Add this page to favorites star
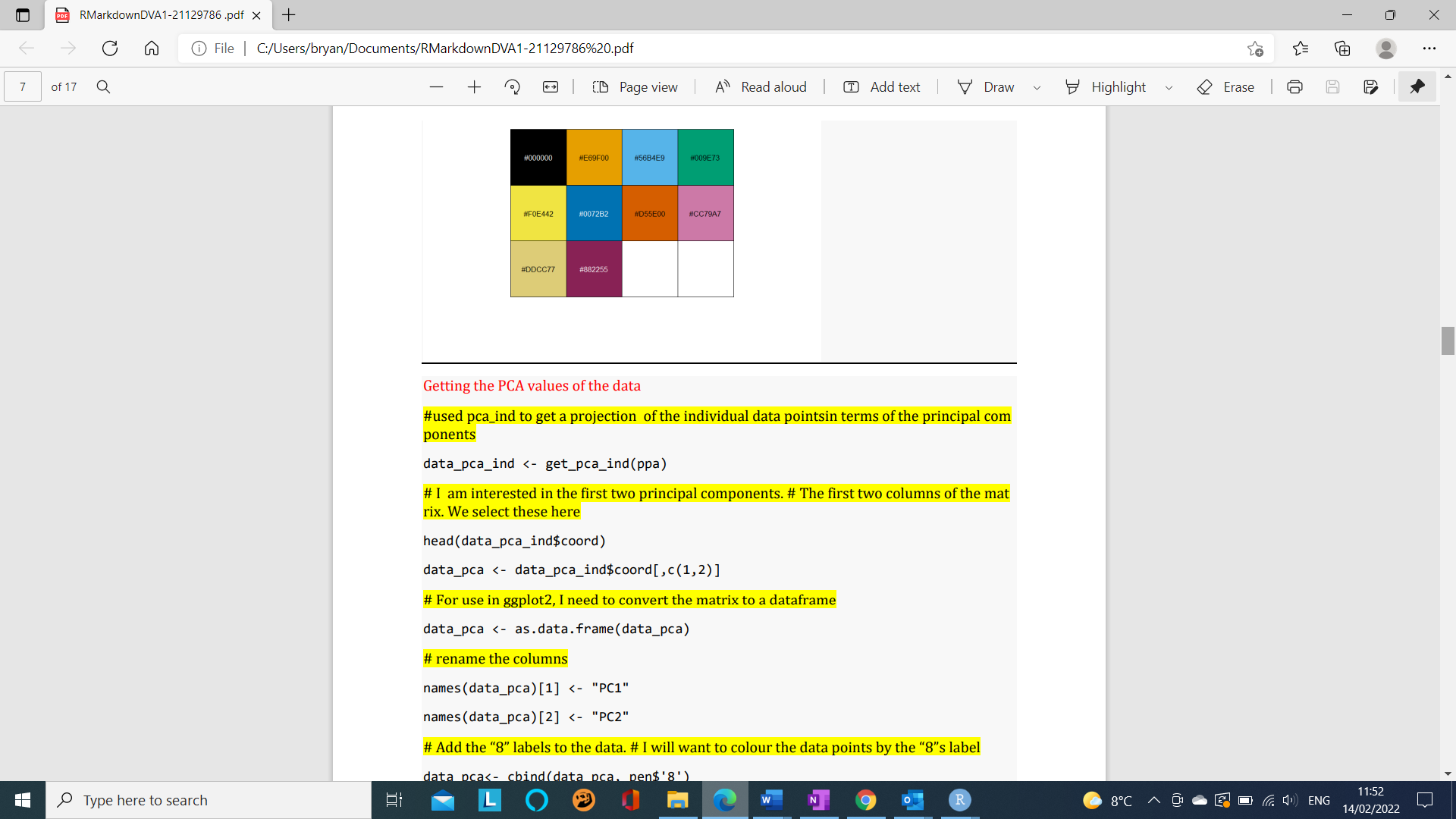The width and height of the screenshot is (1456, 819). click(1255, 49)
